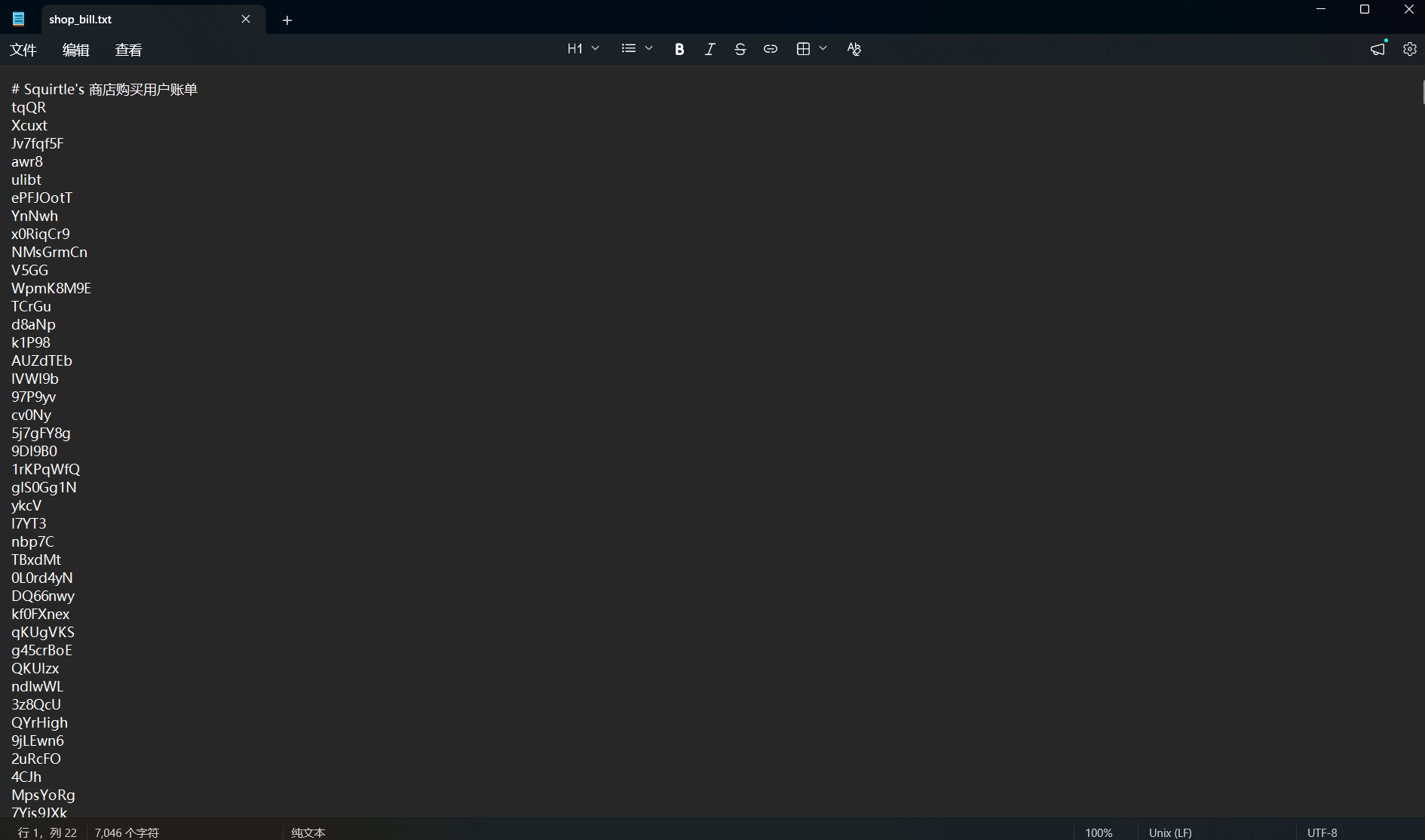The height and width of the screenshot is (840, 1425).
Task: Add a new tab with plus button
Action: coord(287,20)
